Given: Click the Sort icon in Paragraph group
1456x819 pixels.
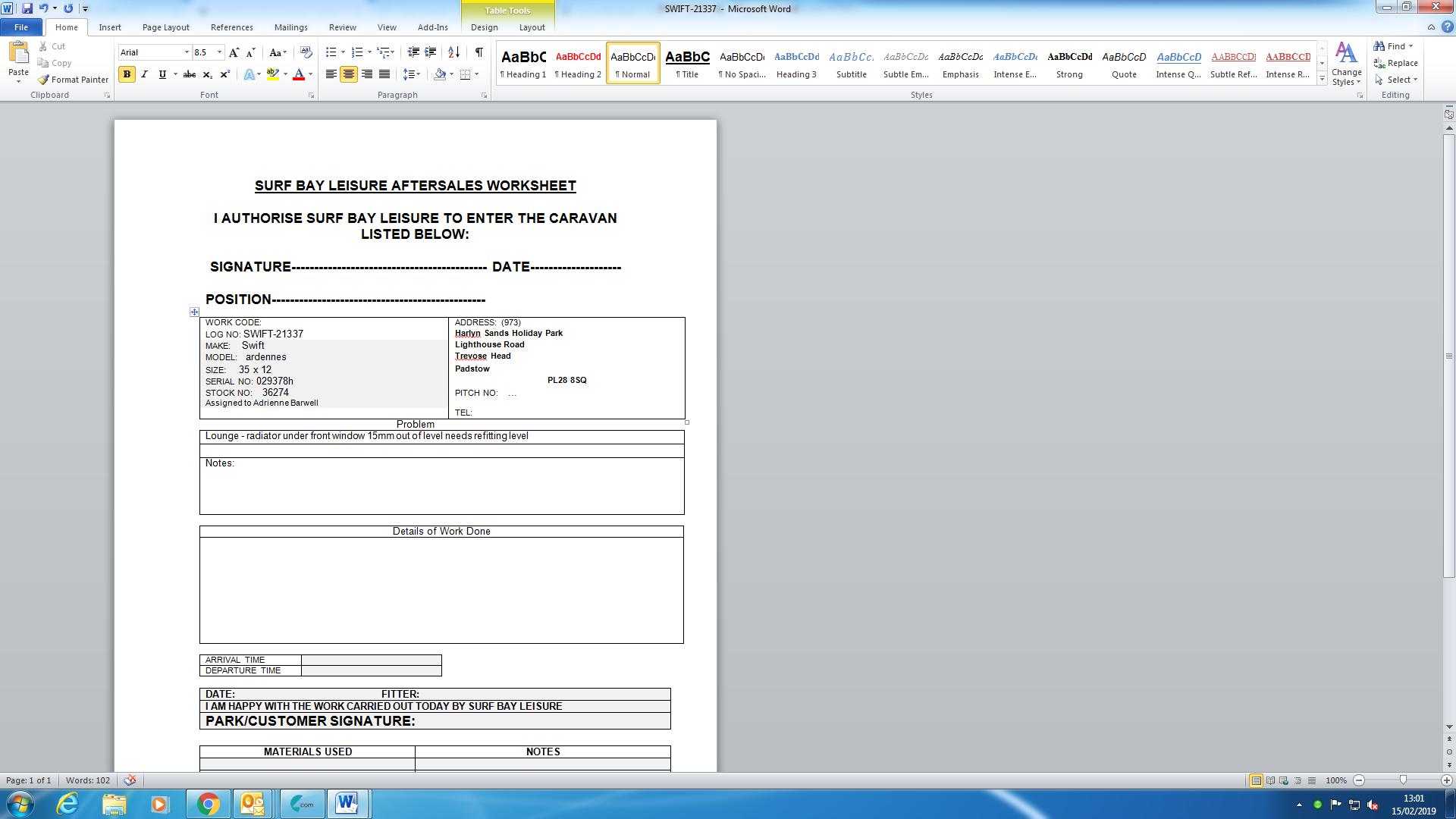Looking at the screenshot, I should [x=453, y=52].
